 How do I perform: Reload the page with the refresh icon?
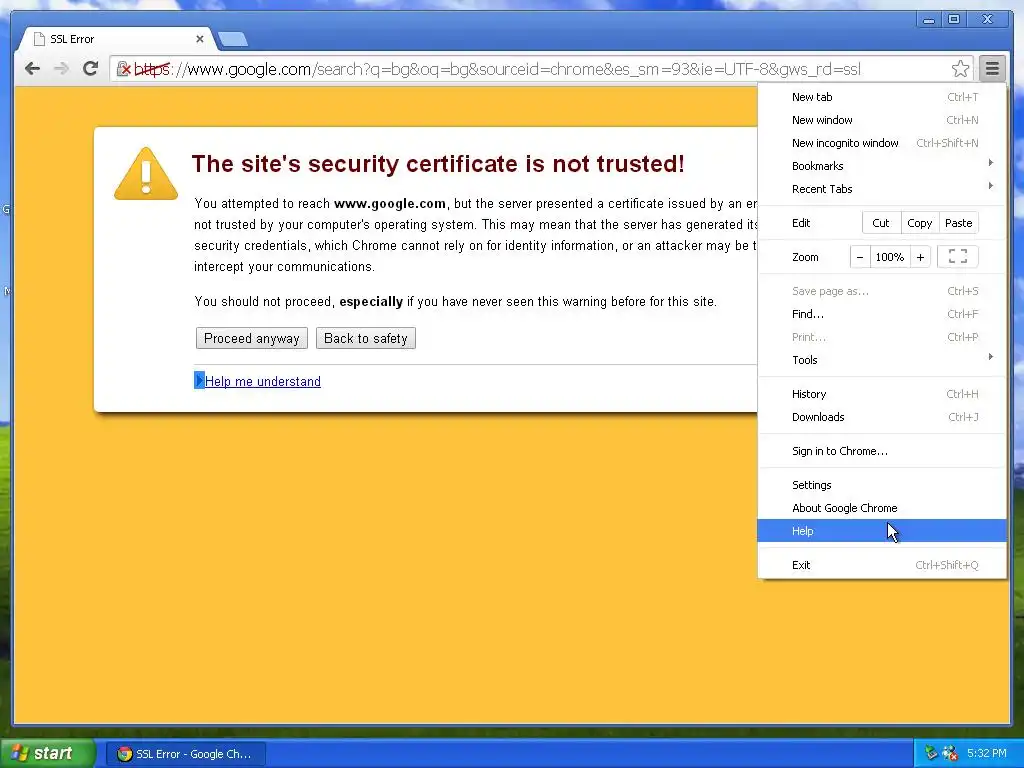pyautogui.click(x=90, y=68)
